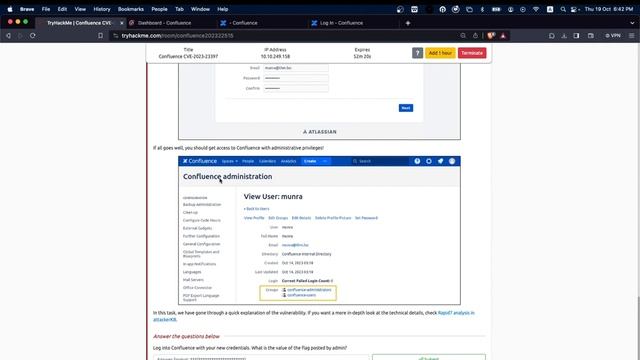Open a new browser tab

click(407, 23)
